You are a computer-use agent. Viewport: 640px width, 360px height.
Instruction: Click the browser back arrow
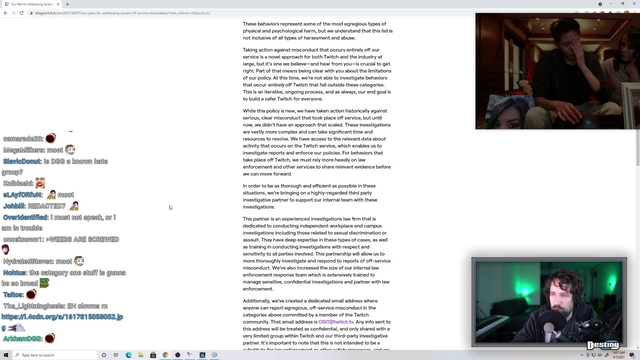click(x=5, y=13)
